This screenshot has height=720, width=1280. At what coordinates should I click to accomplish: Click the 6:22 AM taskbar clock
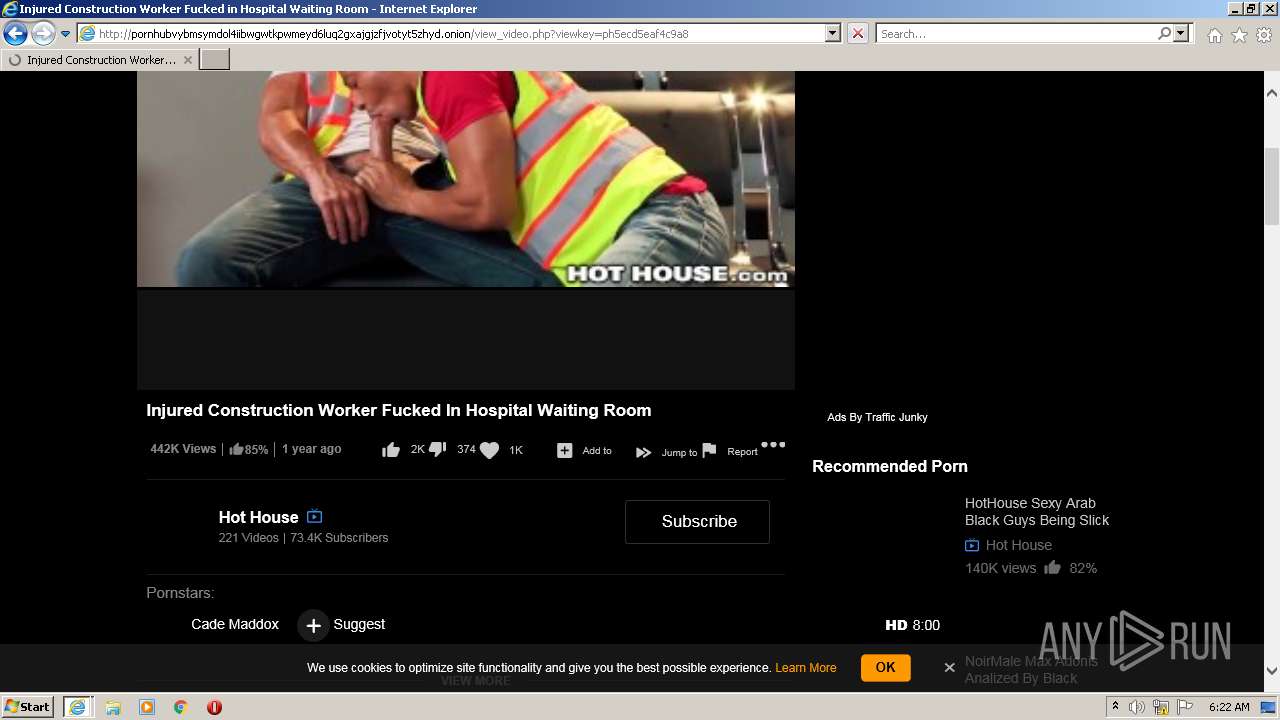[1229, 707]
